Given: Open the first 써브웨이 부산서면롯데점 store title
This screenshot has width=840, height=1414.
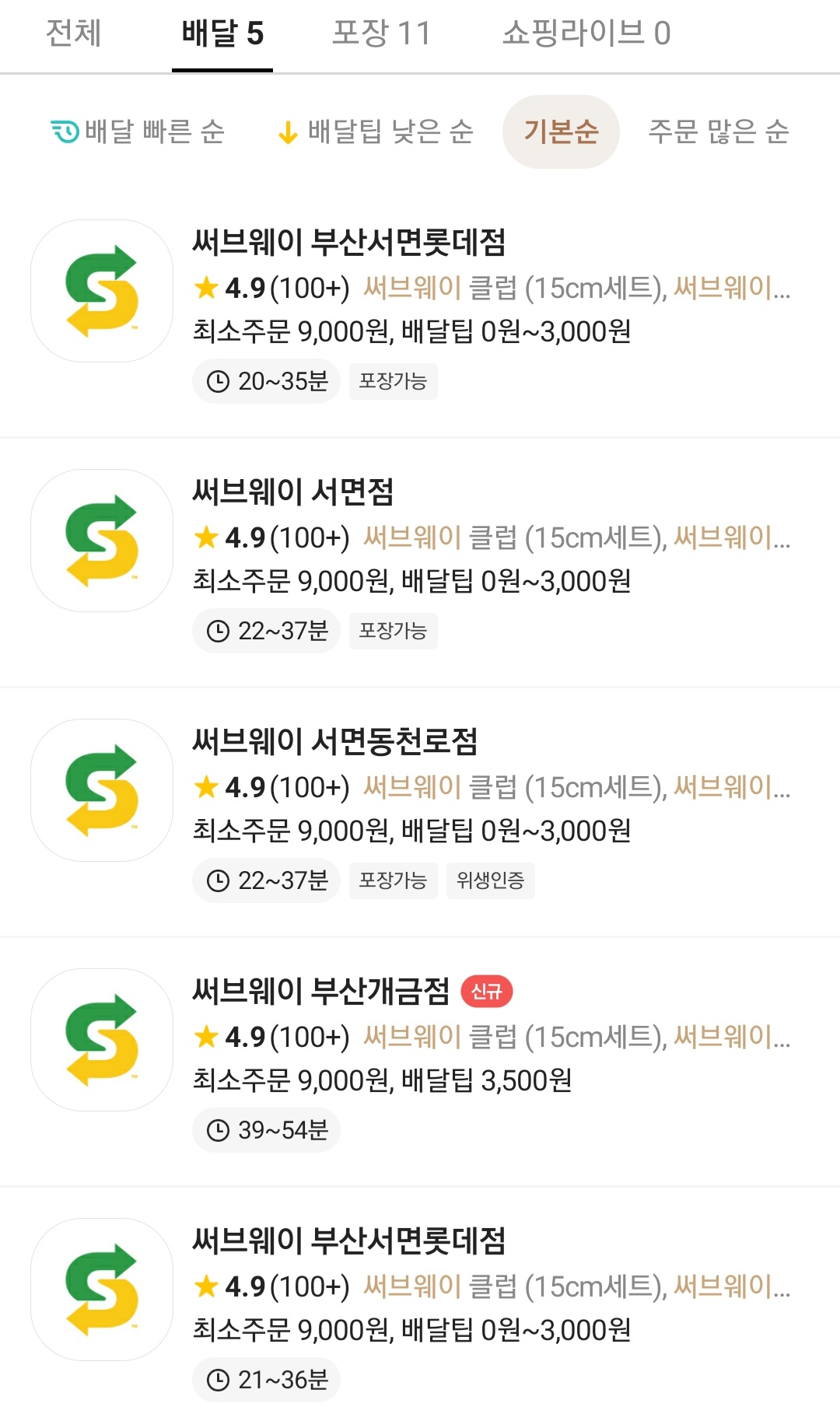Looking at the screenshot, I should 349,242.
